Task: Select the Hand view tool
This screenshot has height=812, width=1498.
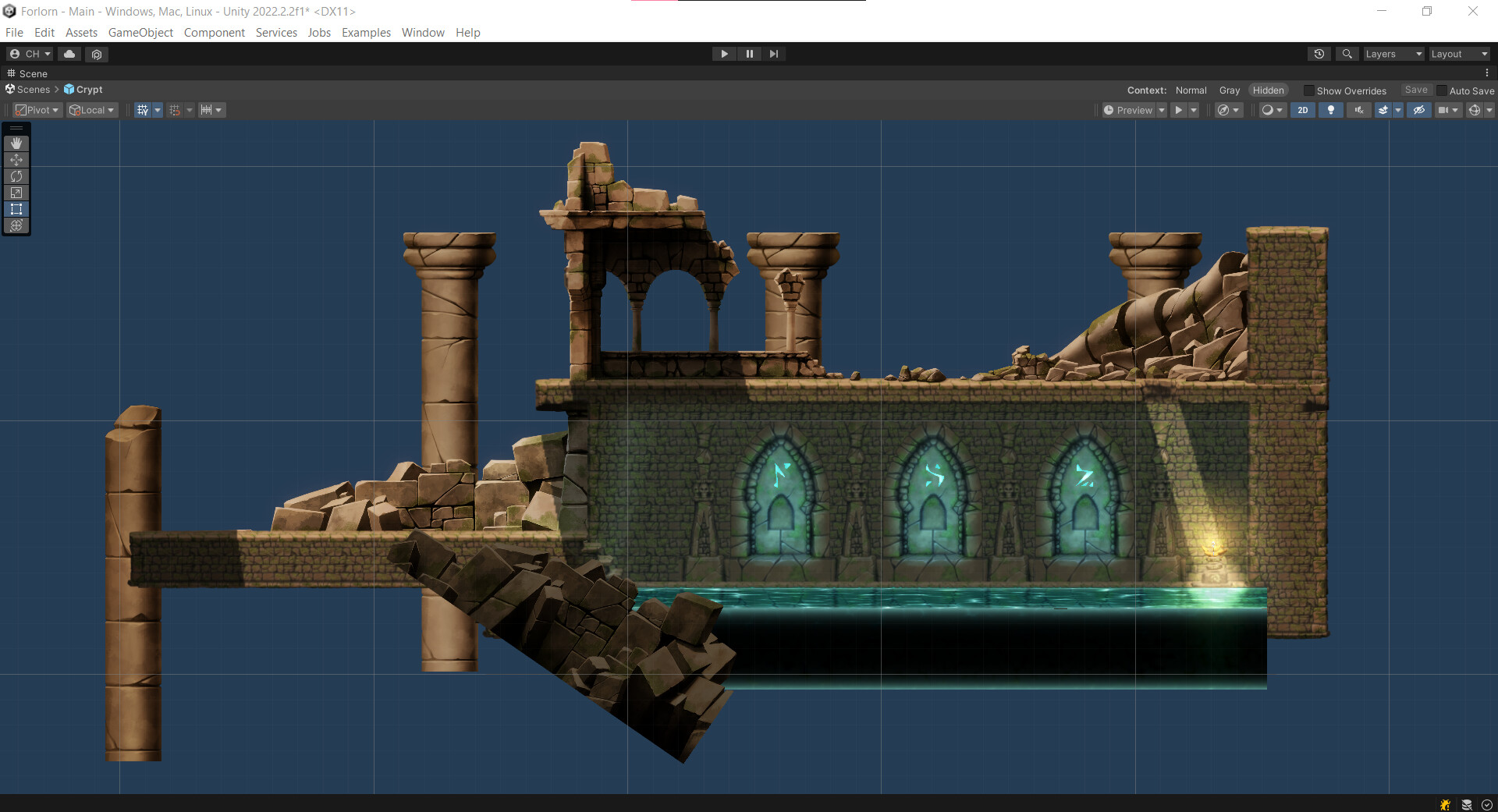Action: [x=16, y=144]
